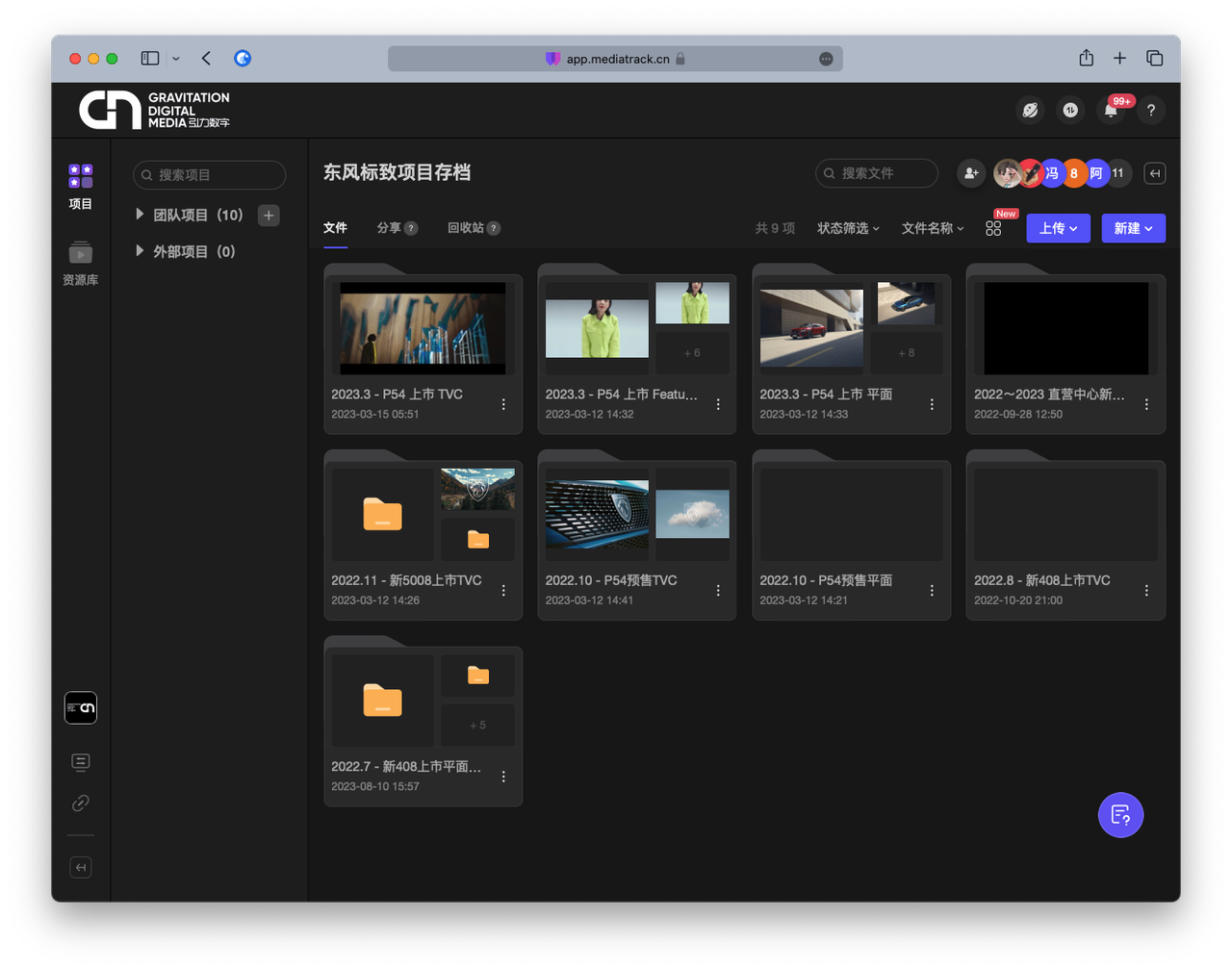Click the 分享 help question icon
This screenshot has width=1232, height=970.
pyautogui.click(x=411, y=228)
